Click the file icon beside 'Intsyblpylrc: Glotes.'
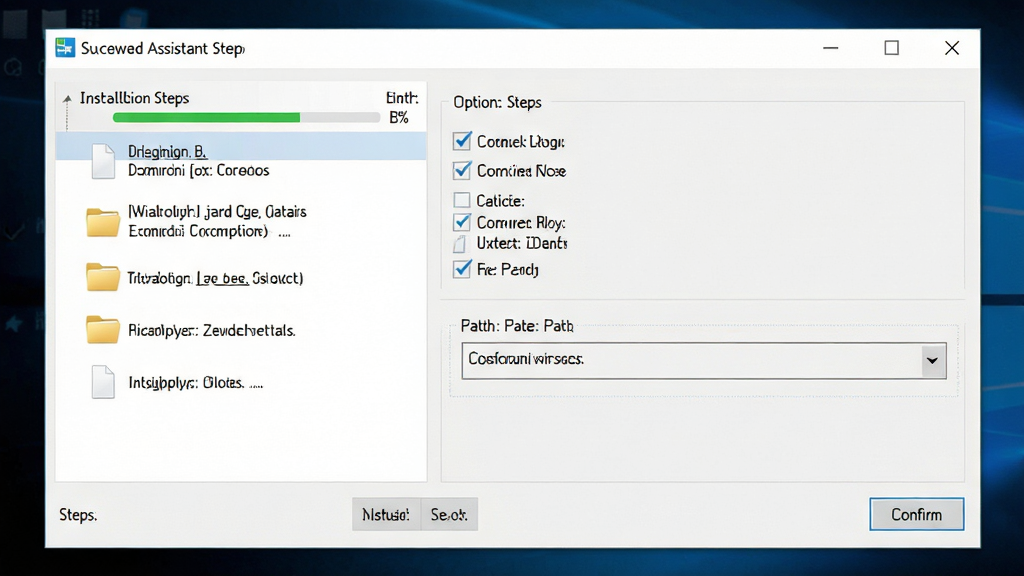 coord(103,381)
